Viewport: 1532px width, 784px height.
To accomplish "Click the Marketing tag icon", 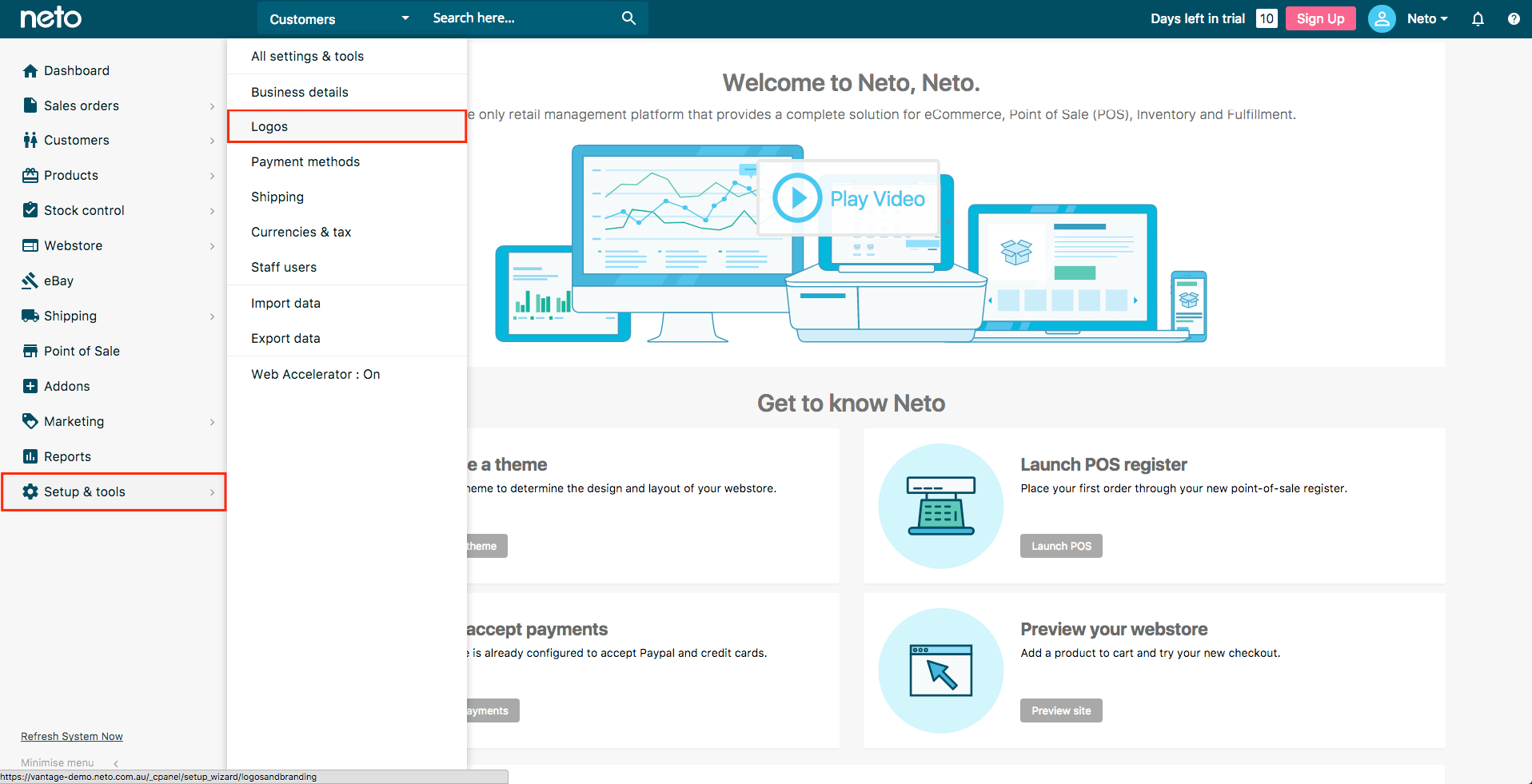I will pyautogui.click(x=30, y=421).
